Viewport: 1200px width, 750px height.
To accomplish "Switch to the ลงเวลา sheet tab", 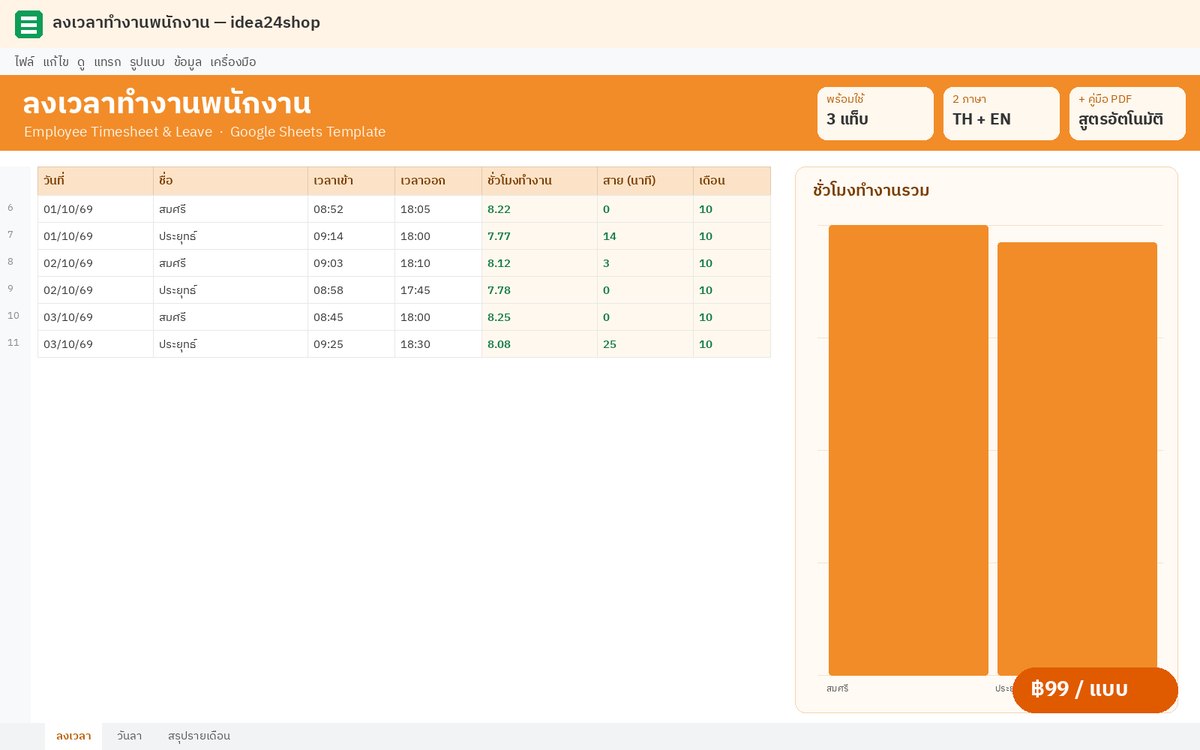I will (x=74, y=736).
